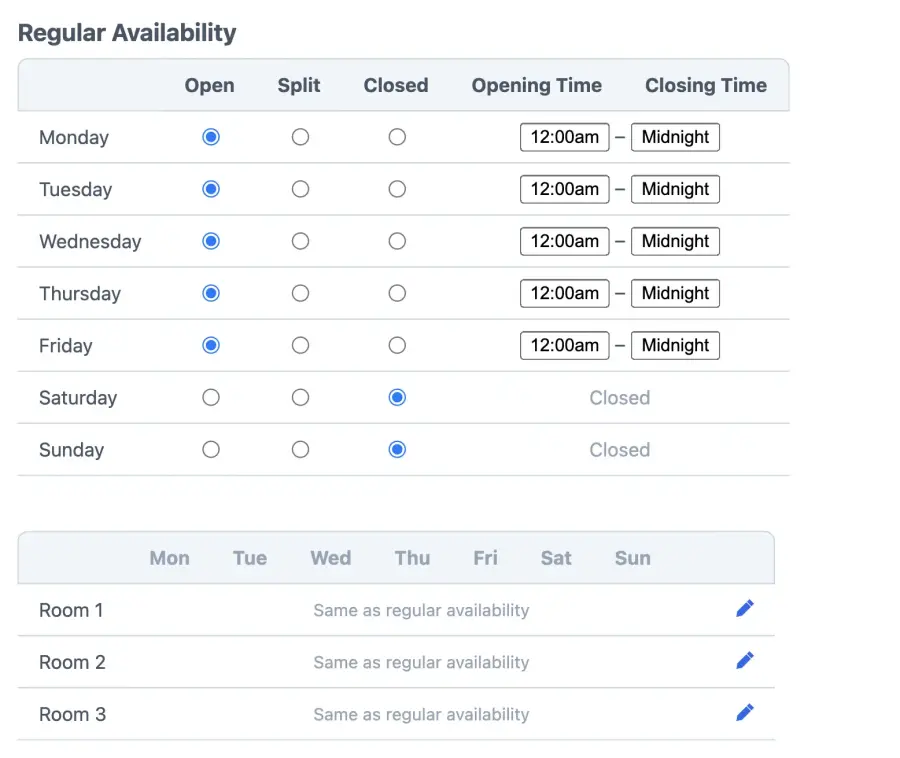Click the Thu column header
Viewport: 900px width, 758px height.
(x=412, y=558)
